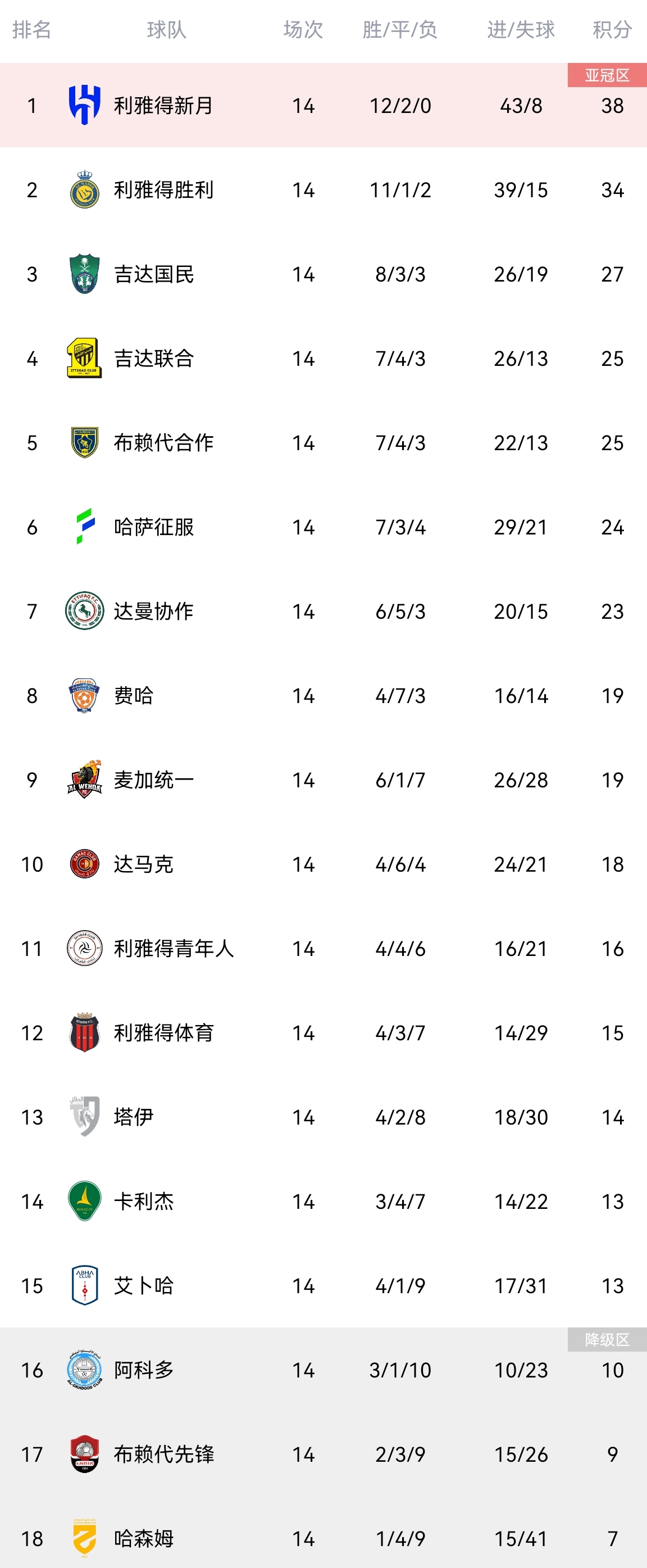Select the 进/失球 column header
Viewport: 647px width, 1568px height.
[x=521, y=29]
